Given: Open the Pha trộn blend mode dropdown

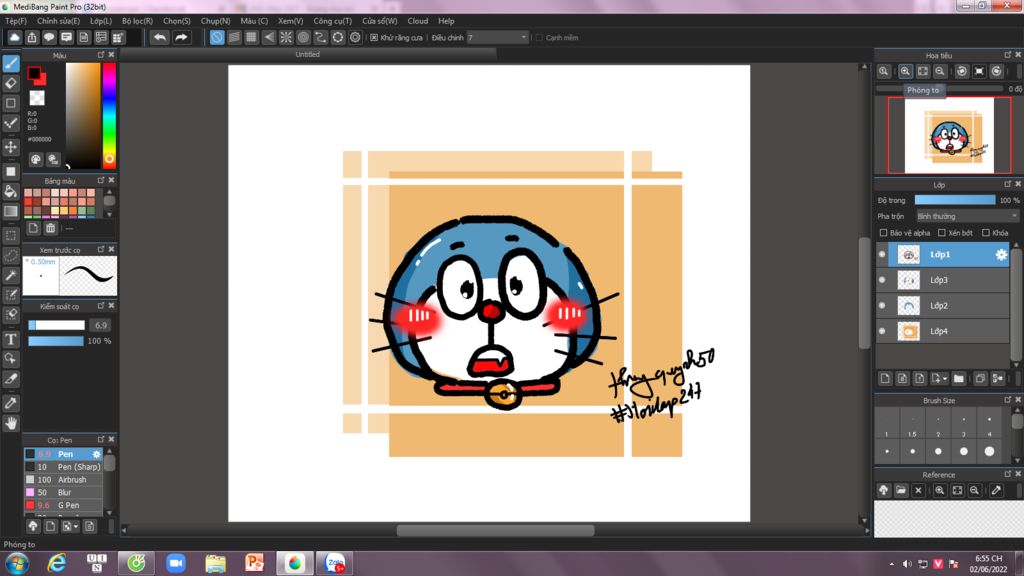Looking at the screenshot, I should 967,216.
